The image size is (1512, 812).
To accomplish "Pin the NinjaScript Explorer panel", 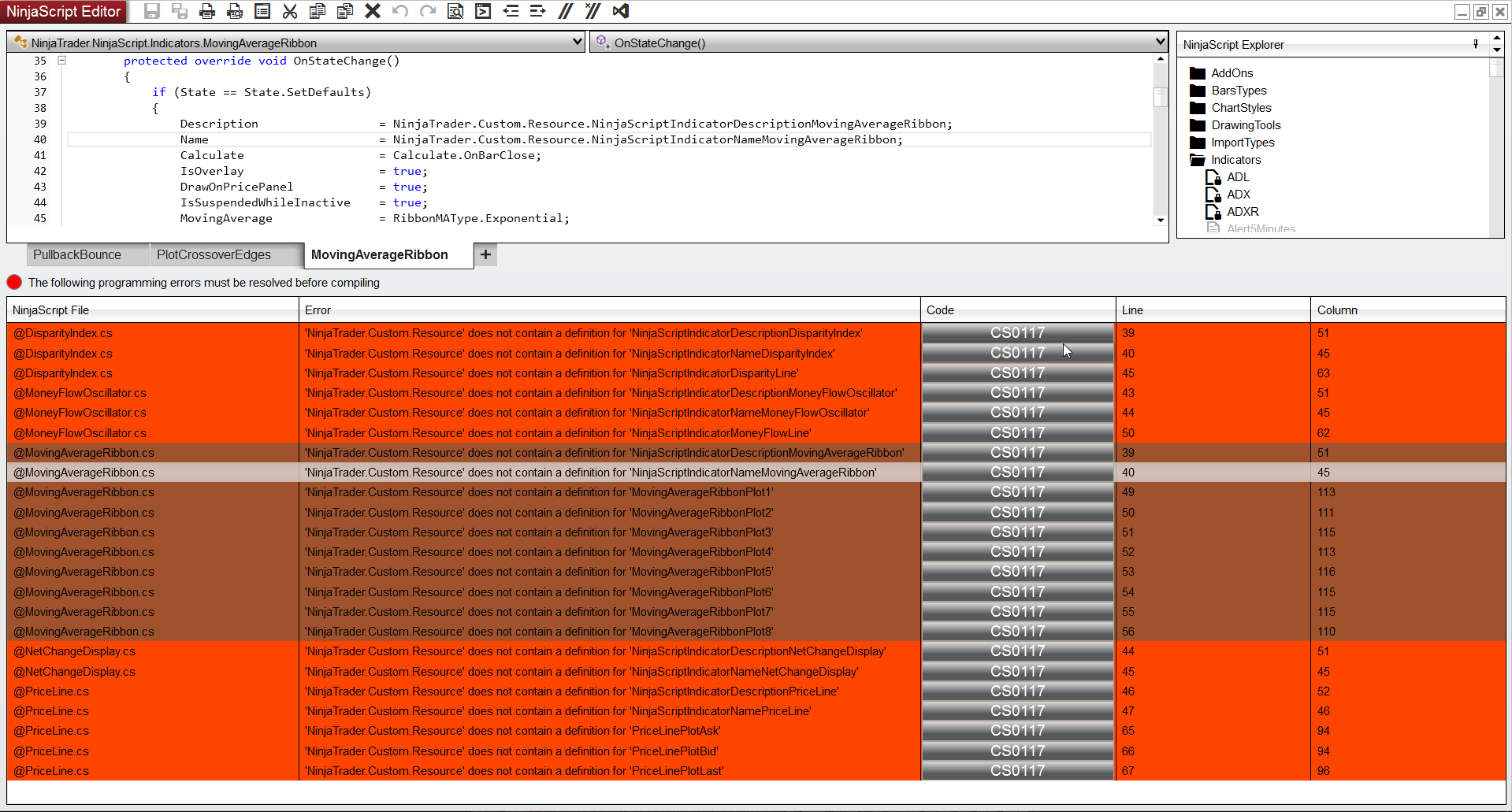I will (1476, 44).
